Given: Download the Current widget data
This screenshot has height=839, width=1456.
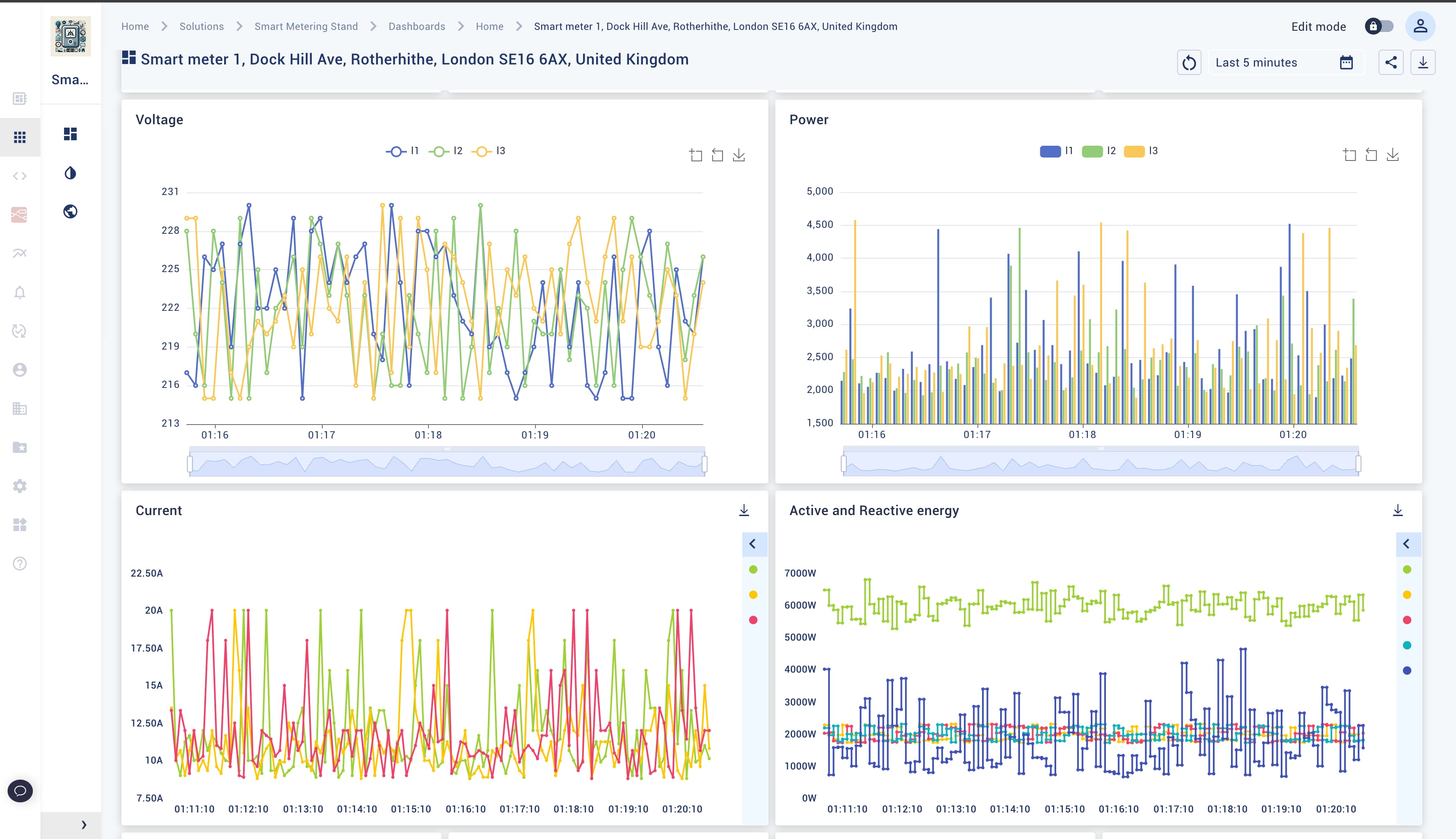Looking at the screenshot, I should tap(744, 510).
